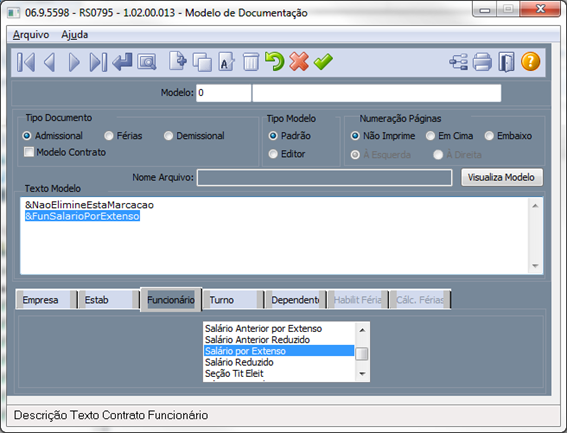Select Salário Reduzido list item

click(279, 362)
